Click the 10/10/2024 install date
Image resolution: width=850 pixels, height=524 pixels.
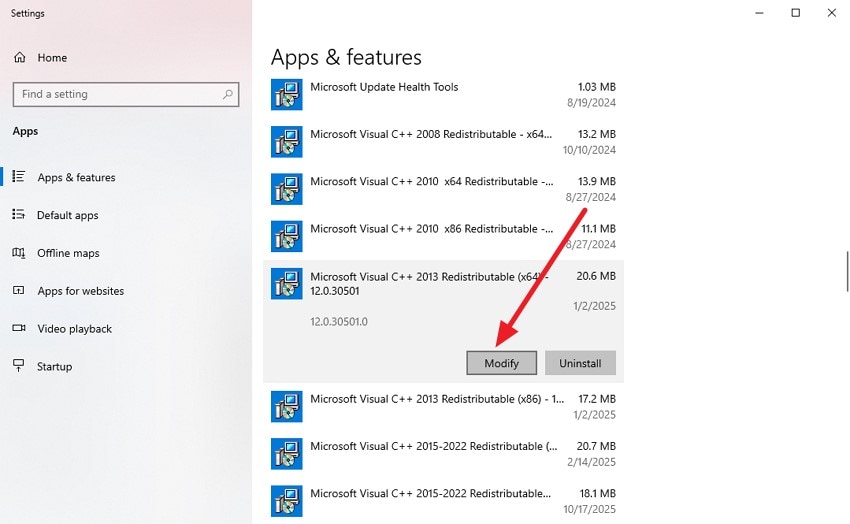pos(589,150)
